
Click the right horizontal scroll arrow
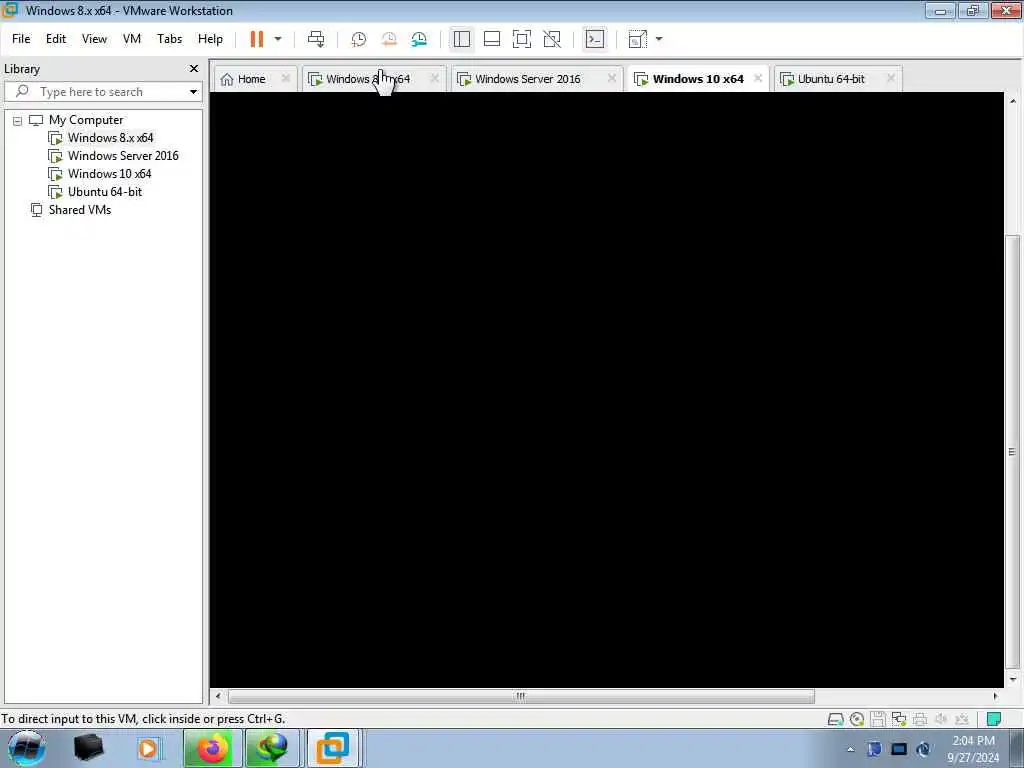click(x=995, y=696)
